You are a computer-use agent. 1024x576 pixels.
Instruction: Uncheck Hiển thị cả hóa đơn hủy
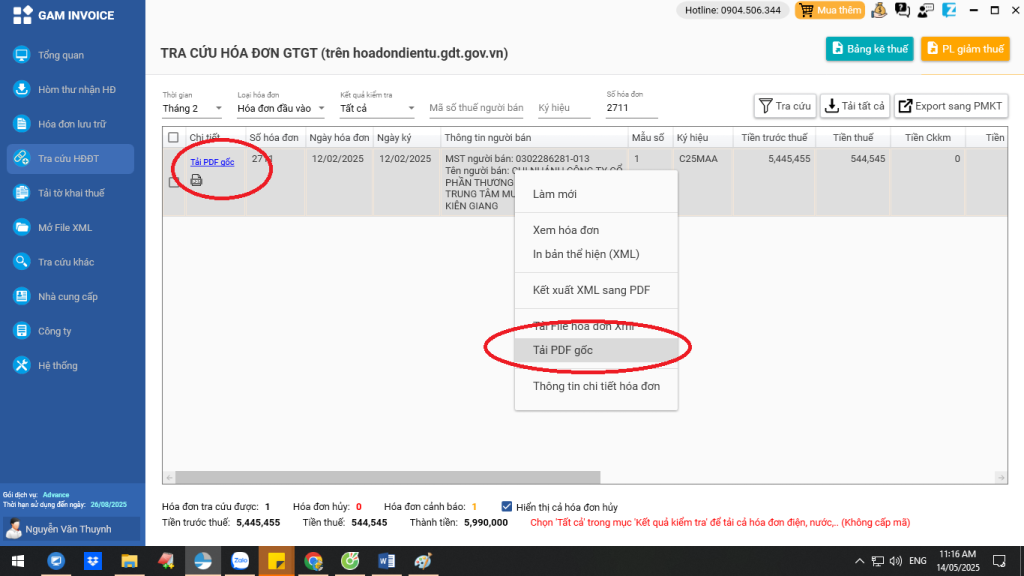(507, 506)
